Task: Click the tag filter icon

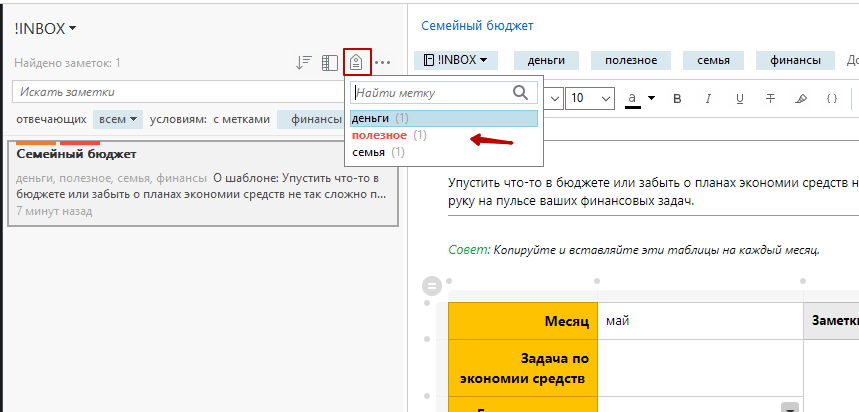Action: [x=357, y=62]
